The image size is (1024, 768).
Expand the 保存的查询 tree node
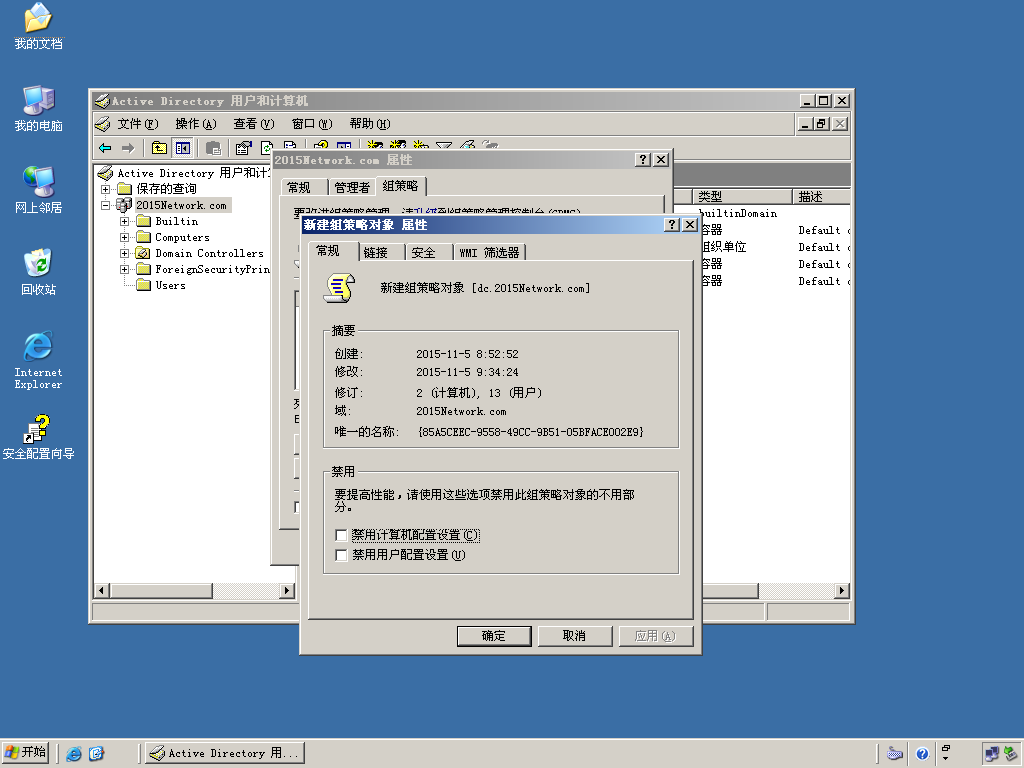point(105,189)
